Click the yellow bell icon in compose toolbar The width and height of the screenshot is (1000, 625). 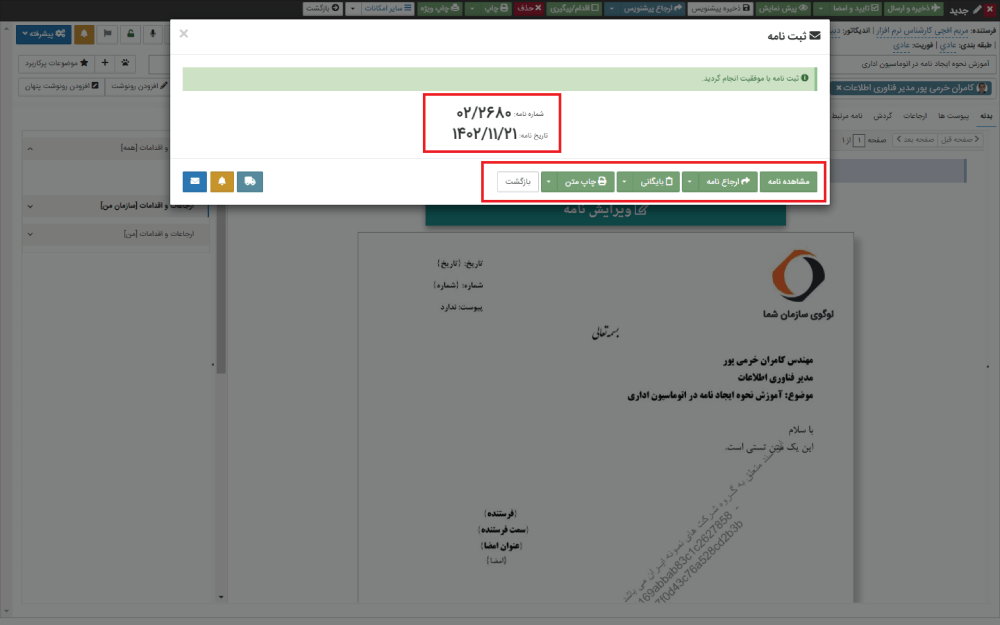click(x=85, y=34)
